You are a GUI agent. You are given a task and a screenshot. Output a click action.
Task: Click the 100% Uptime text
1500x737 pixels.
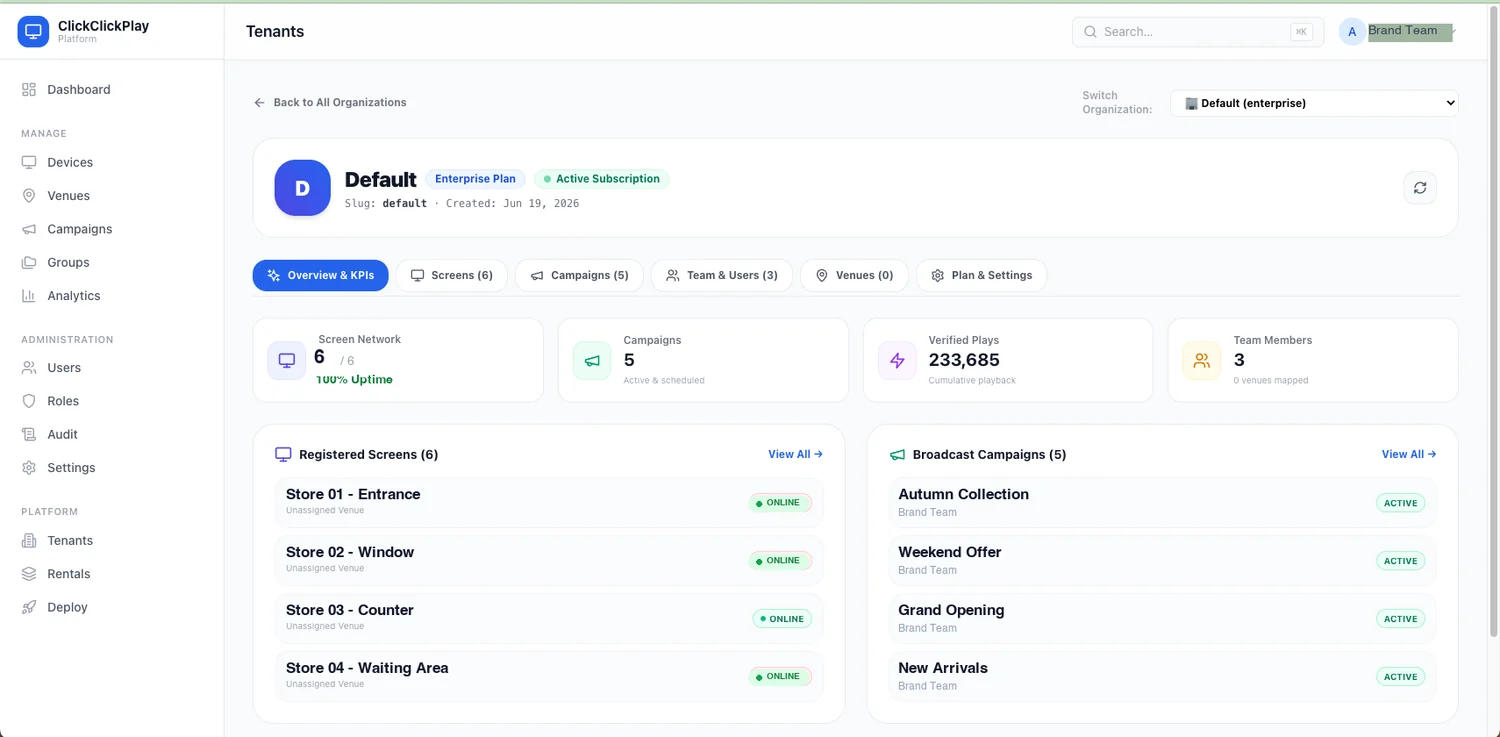pyautogui.click(x=354, y=380)
